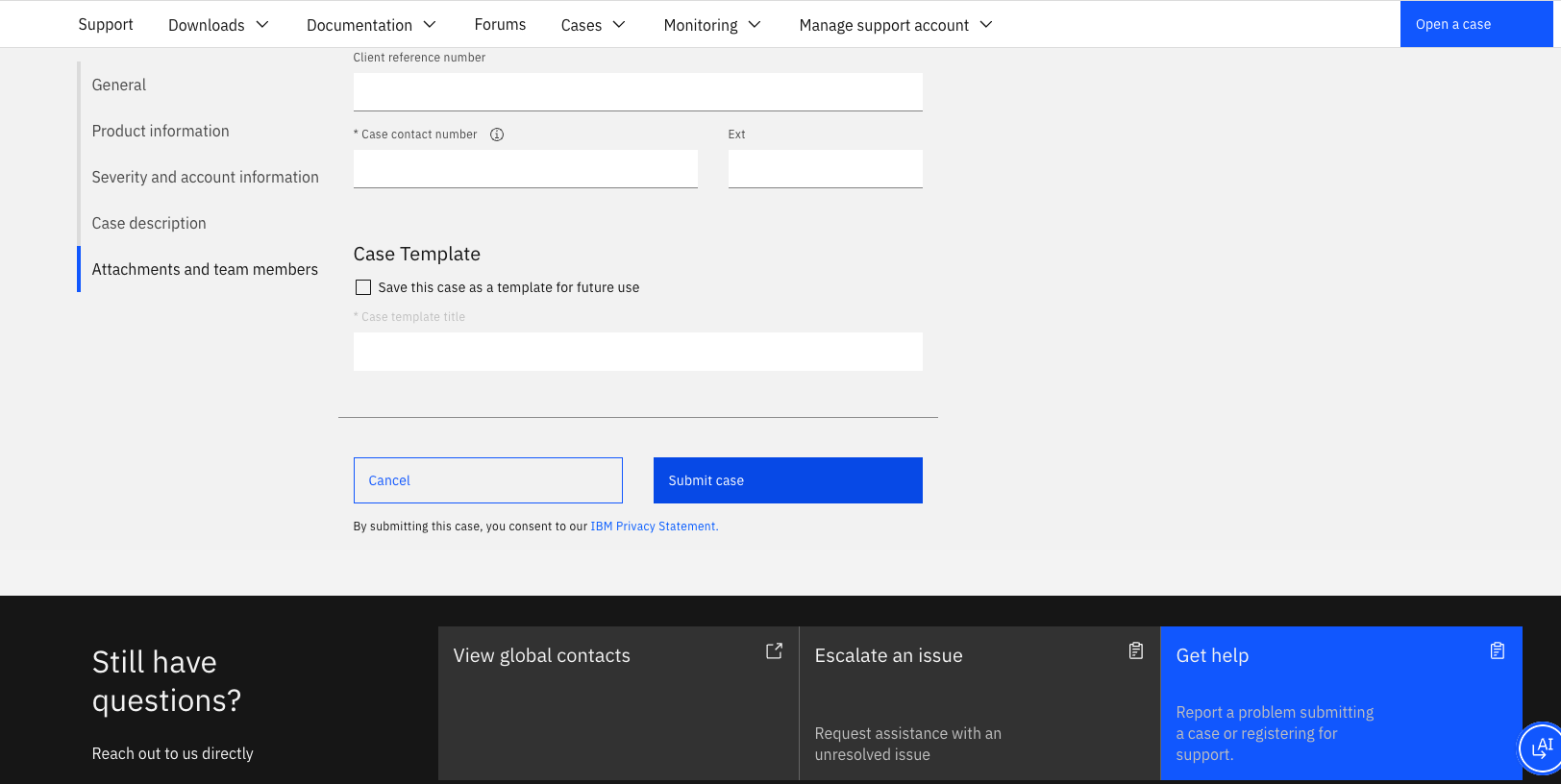1561x784 pixels.
Task: Go to General section in sidebar
Action: point(119,85)
